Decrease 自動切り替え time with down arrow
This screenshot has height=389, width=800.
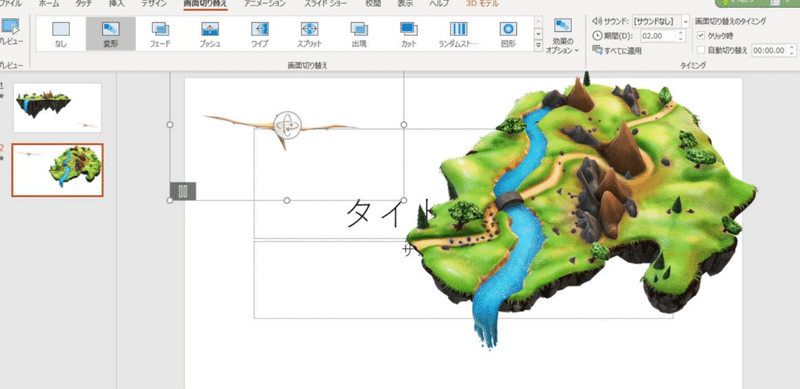(x=791, y=53)
